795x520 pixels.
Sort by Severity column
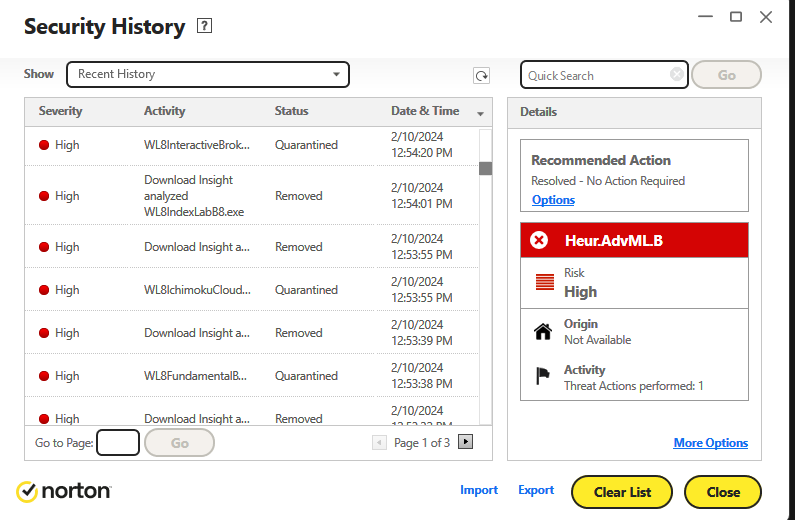click(x=60, y=111)
